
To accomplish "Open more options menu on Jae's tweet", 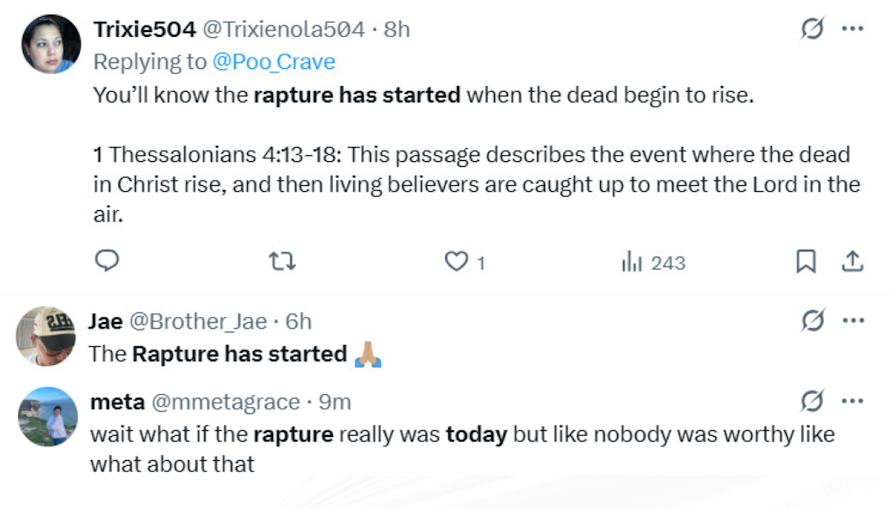I will [x=852, y=321].
